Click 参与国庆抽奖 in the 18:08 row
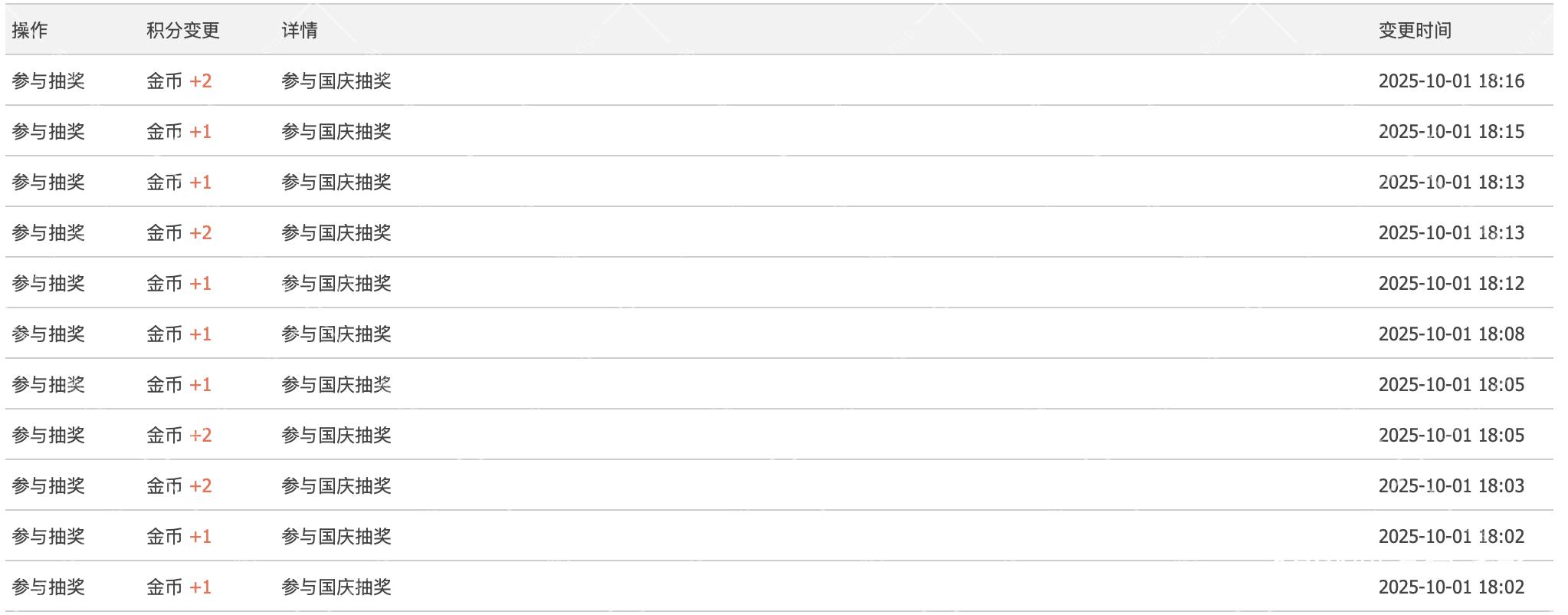1568x615 pixels. [x=336, y=334]
